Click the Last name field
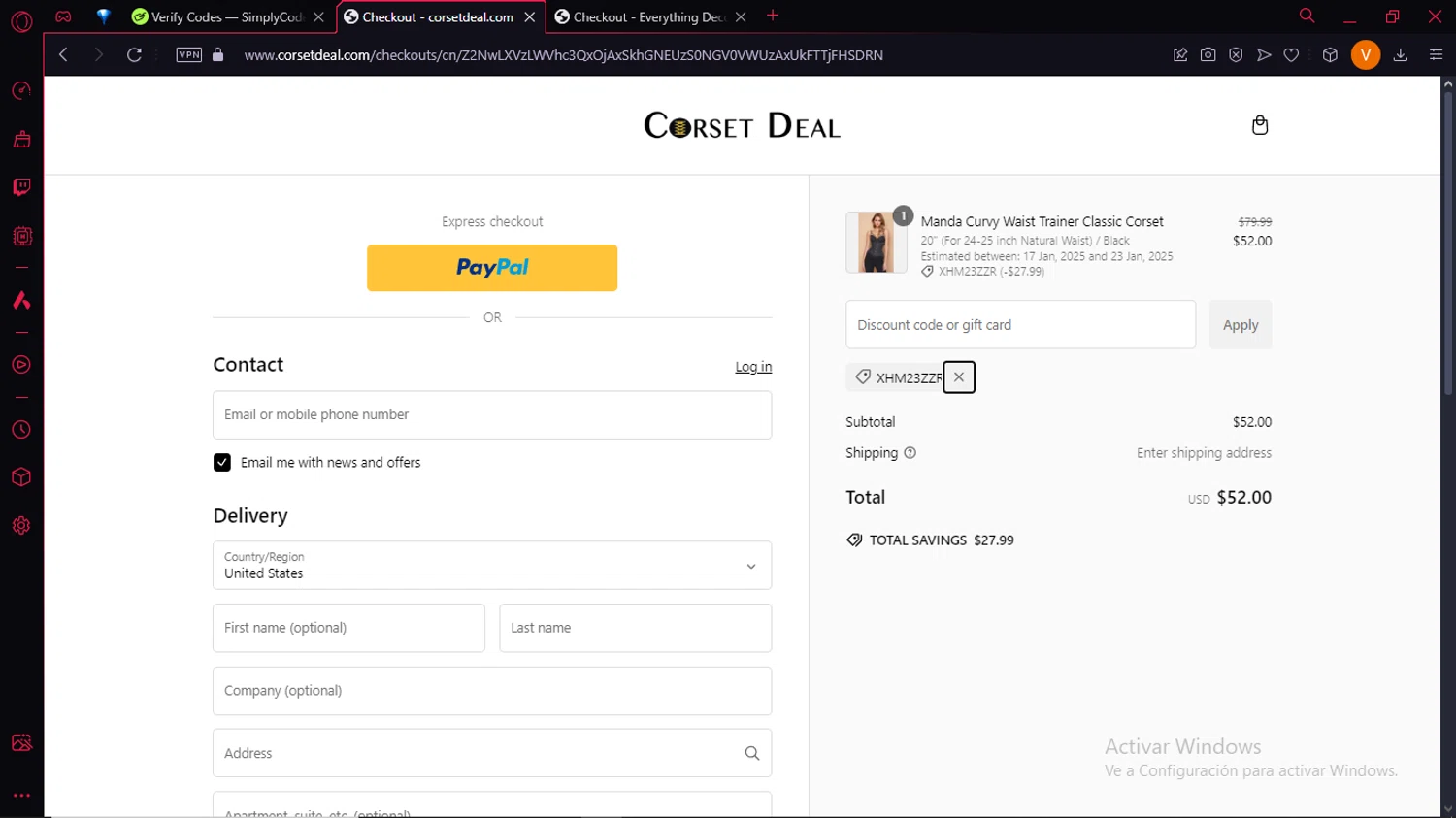This screenshot has height=818, width=1456. click(636, 628)
